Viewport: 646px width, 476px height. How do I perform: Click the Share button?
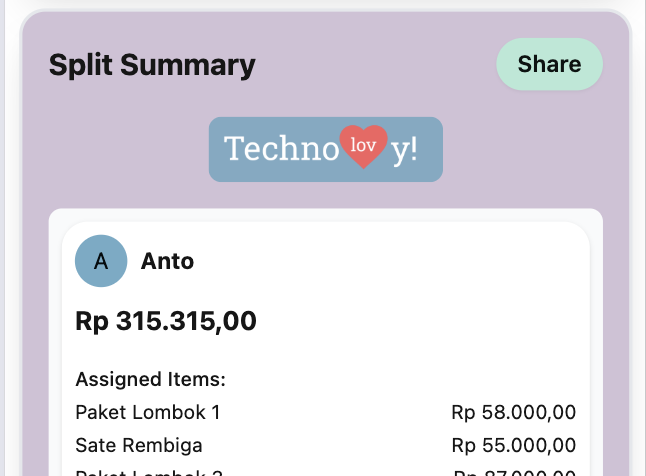[549, 64]
